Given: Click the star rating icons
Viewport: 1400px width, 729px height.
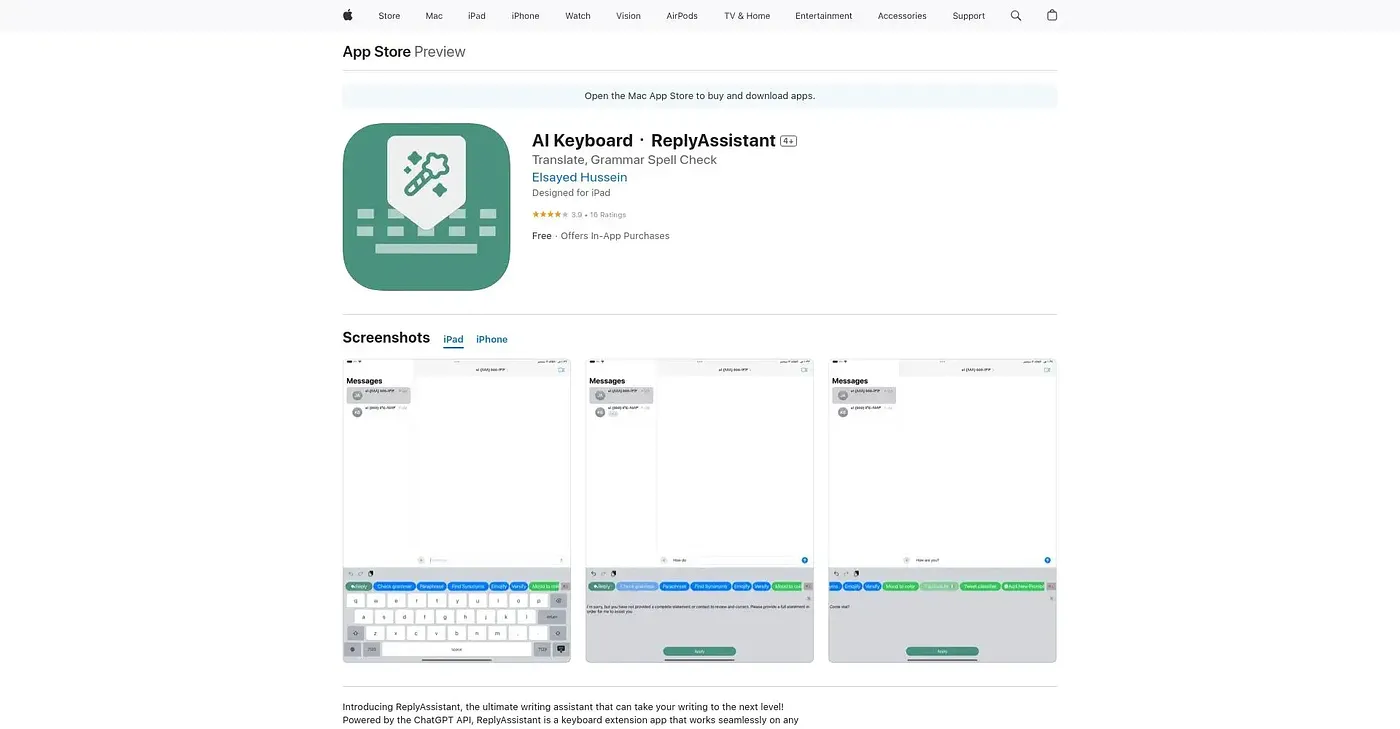Looking at the screenshot, I should click(549, 214).
